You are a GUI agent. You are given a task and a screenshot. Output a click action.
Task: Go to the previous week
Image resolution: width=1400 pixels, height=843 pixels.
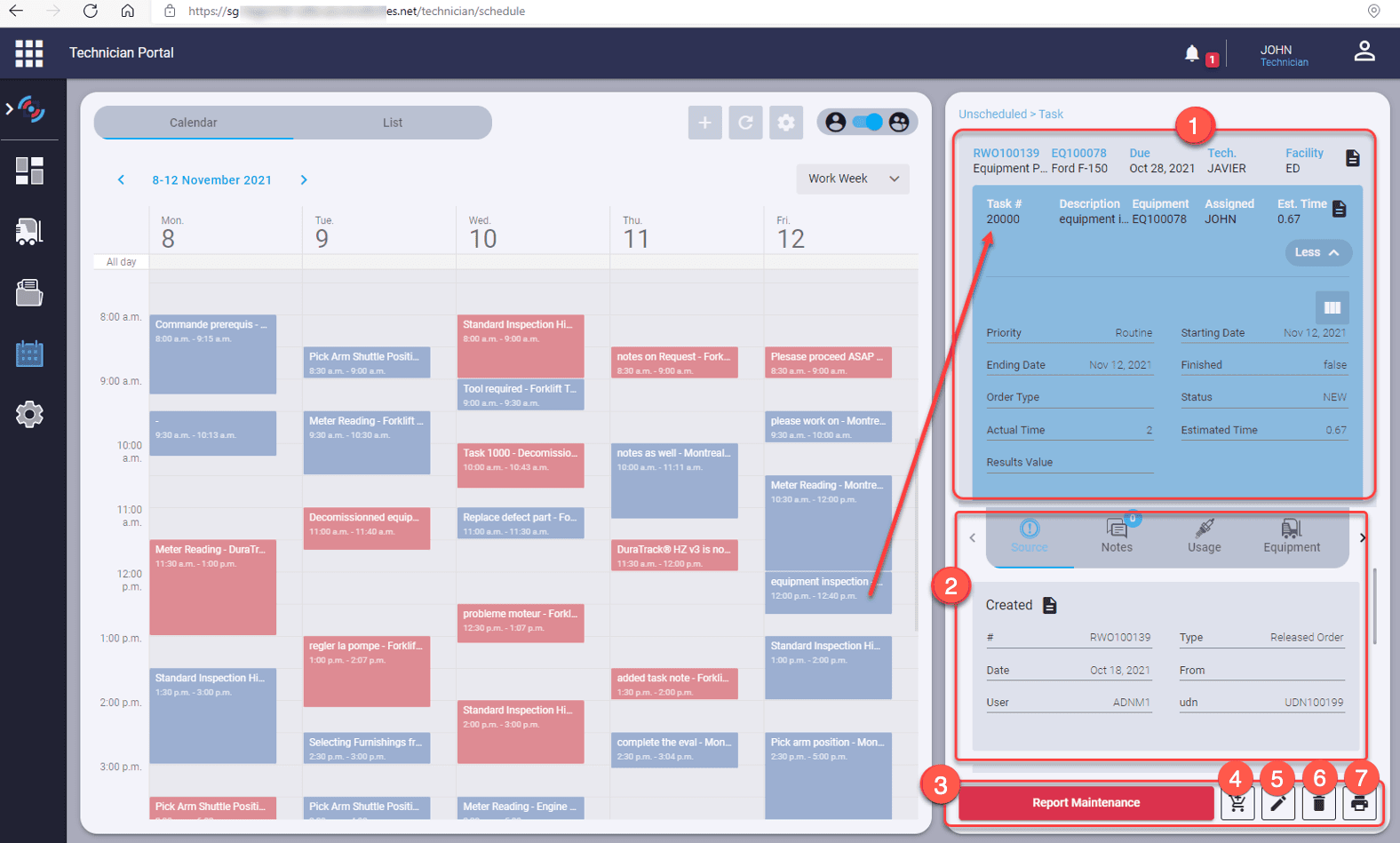(x=122, y=179)
